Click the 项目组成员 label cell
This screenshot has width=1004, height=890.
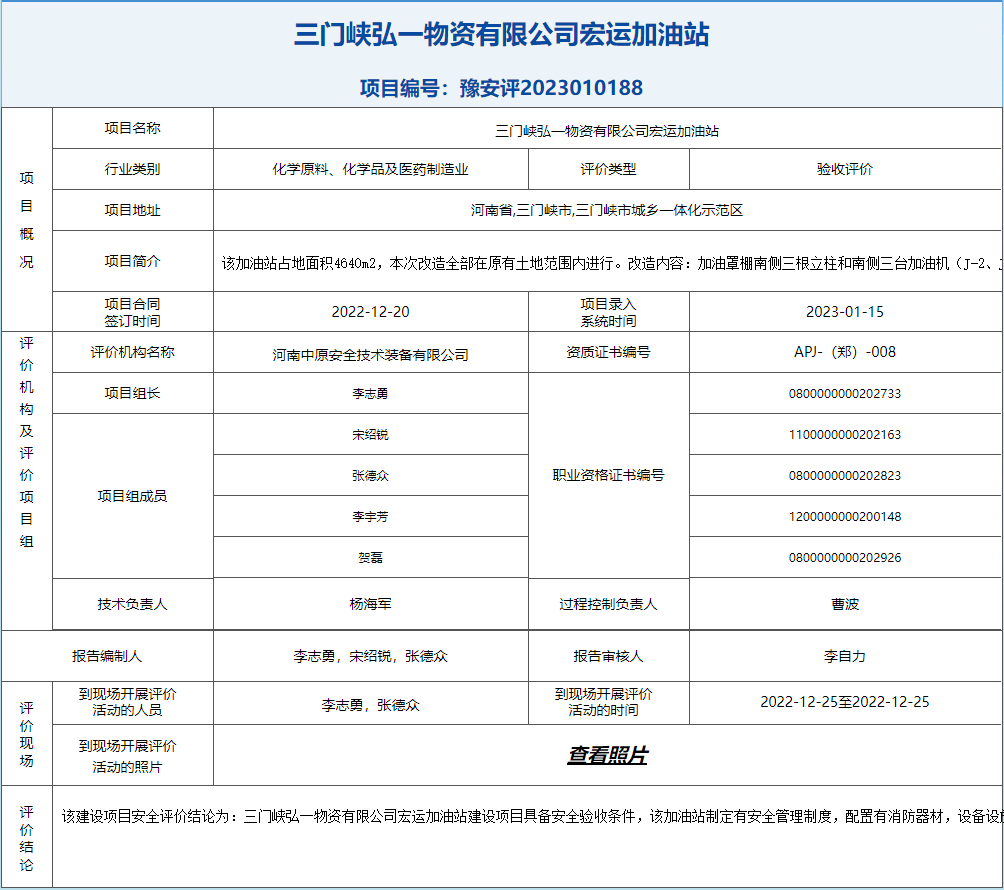pyautogui.click(x=133, y=496)
